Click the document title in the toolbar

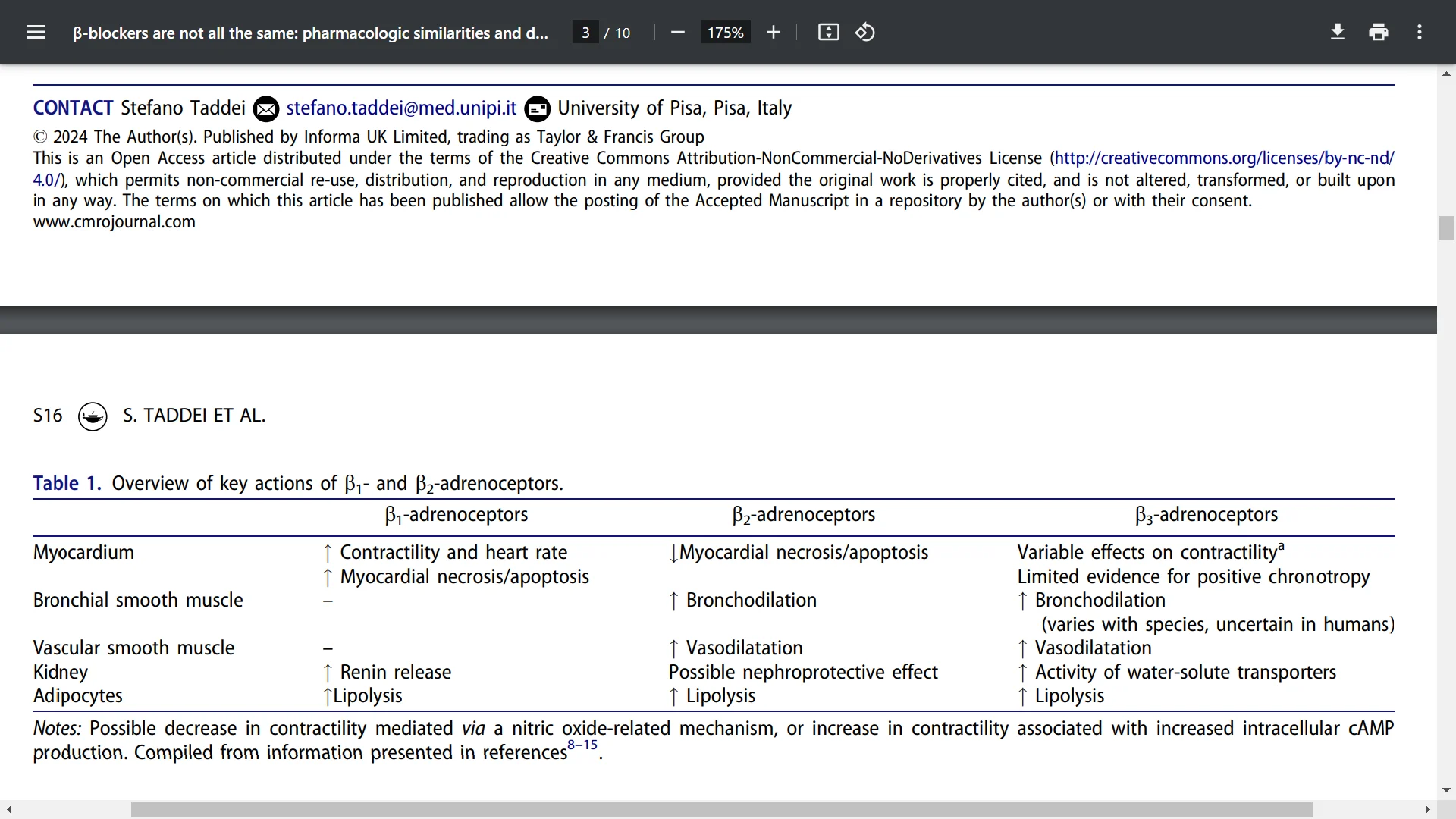tap(310, 33)
